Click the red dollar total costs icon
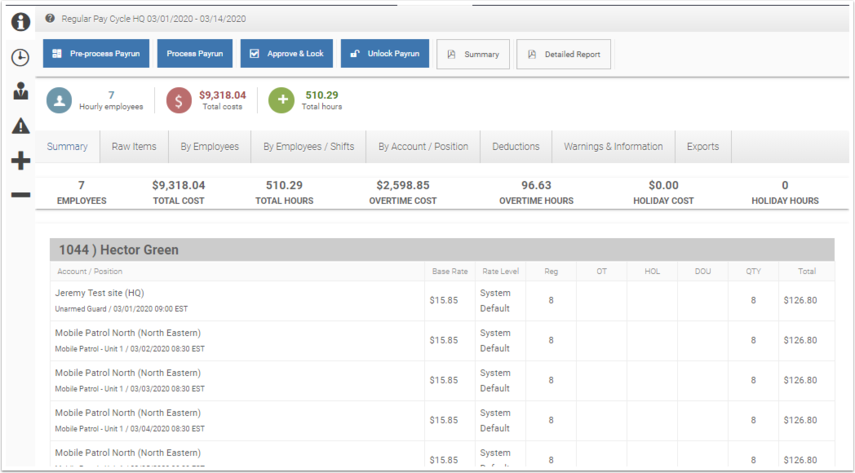Viewport: 855px width, 473px height. (x=179, y=101)
